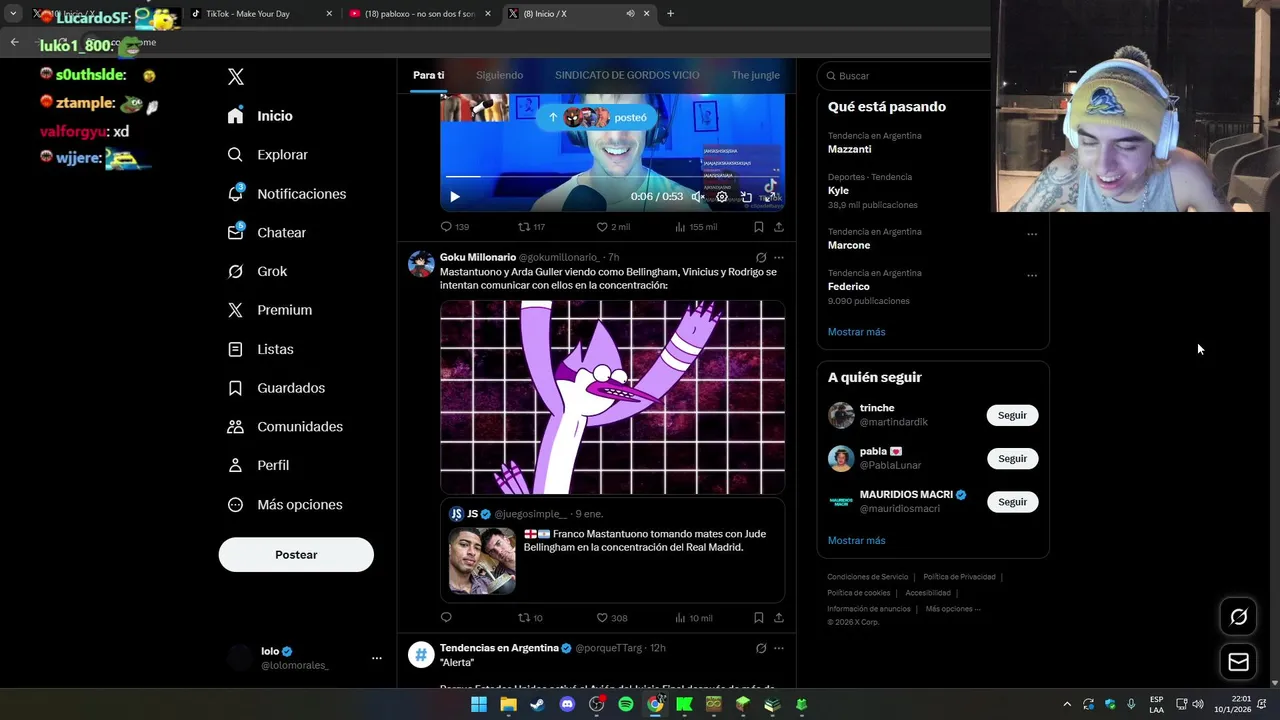The height and width of the screenshot is (720, 1280).
Task: Open the Mazzanti trending topic
Action: tap(849, 149)
